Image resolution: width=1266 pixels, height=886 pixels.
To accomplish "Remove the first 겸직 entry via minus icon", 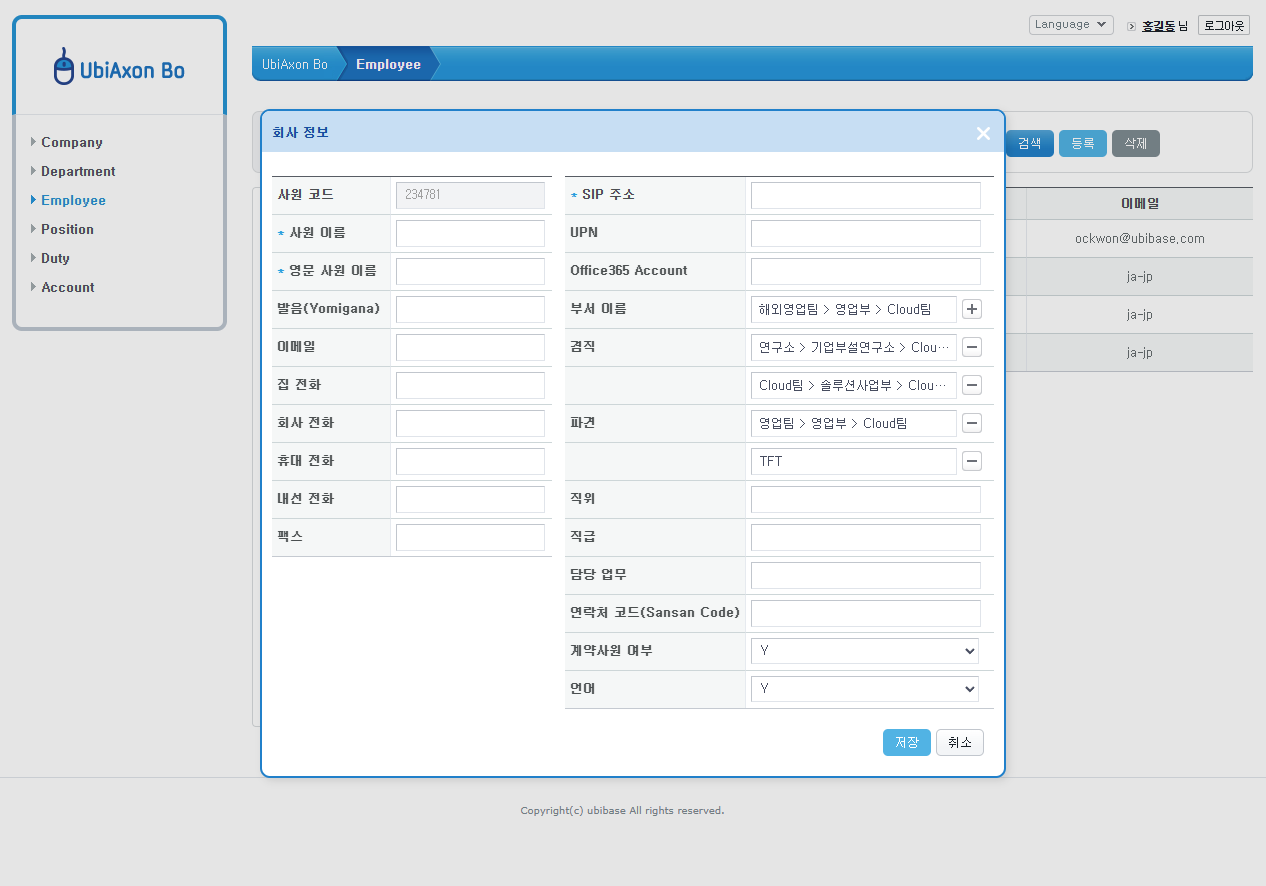I will pyautogui.click(x=971, y=347).
